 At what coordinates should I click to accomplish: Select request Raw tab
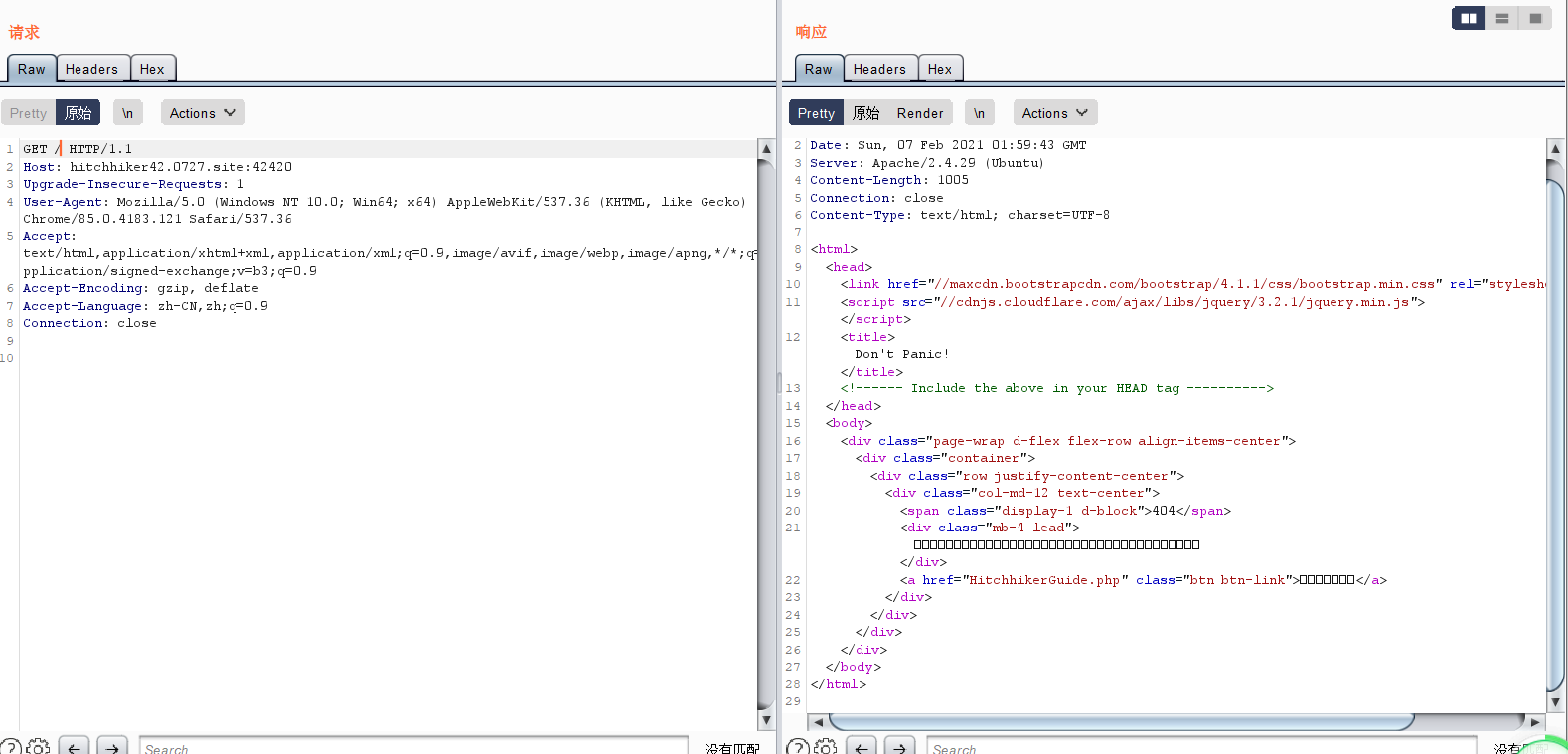32,69
